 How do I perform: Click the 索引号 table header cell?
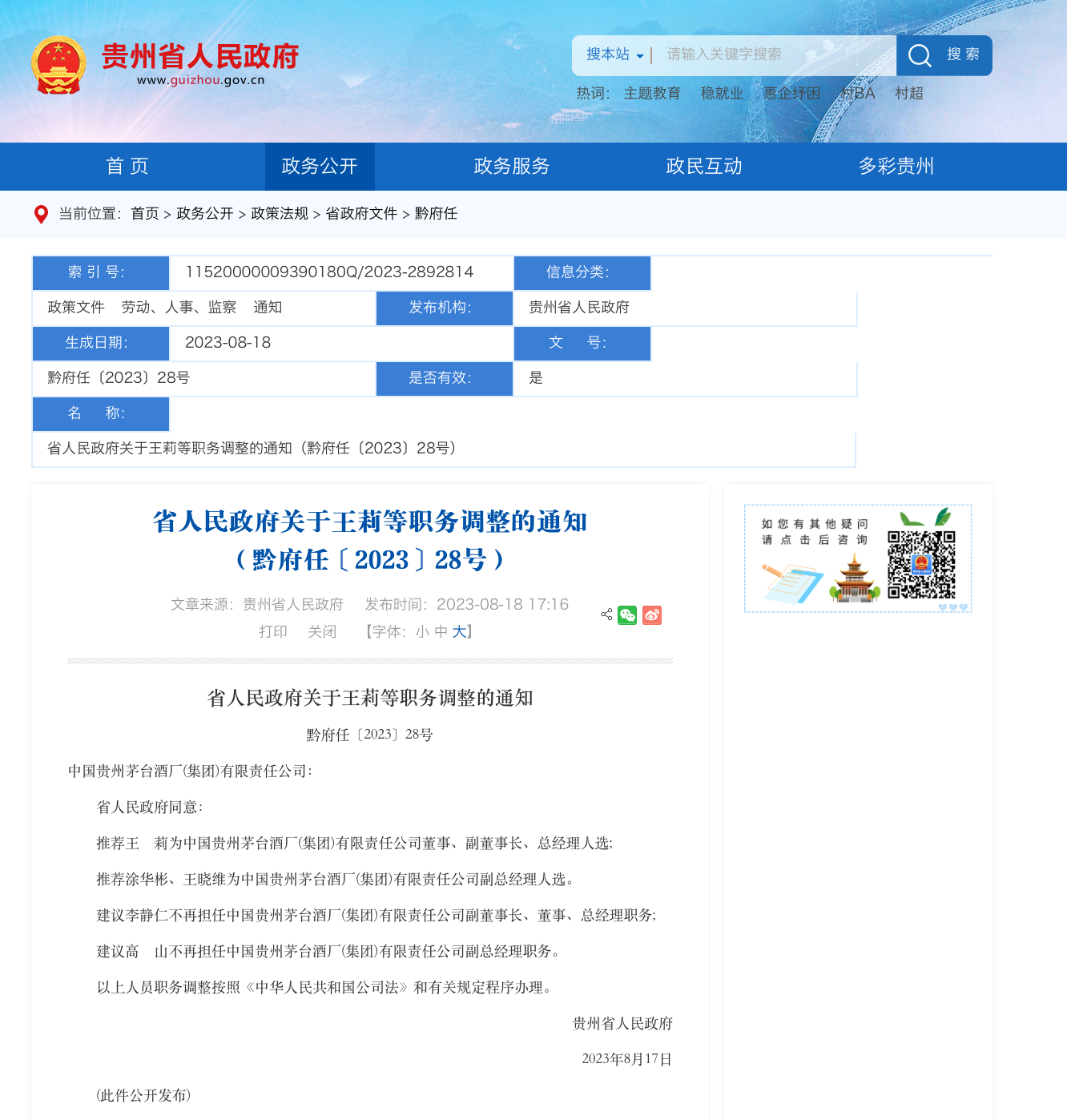[x=101, y=273]
